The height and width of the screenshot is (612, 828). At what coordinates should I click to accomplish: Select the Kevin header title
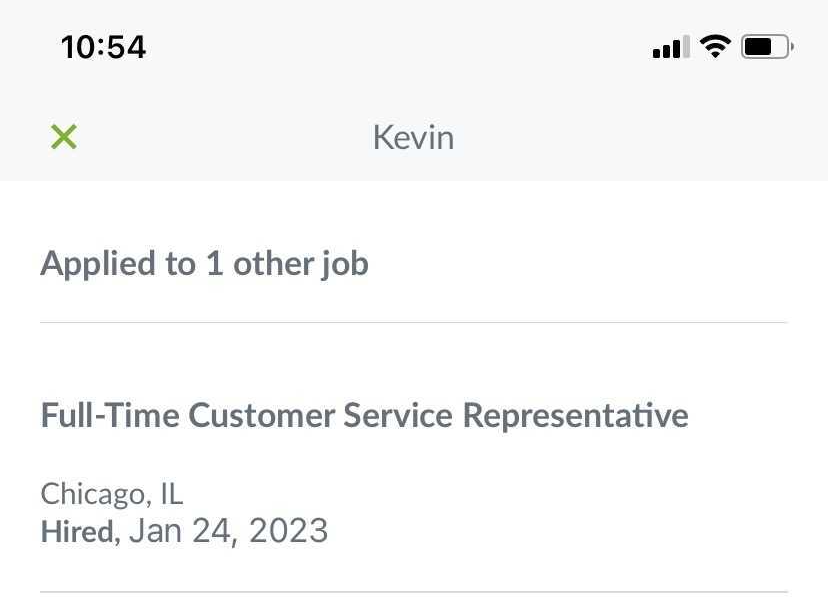413,138
